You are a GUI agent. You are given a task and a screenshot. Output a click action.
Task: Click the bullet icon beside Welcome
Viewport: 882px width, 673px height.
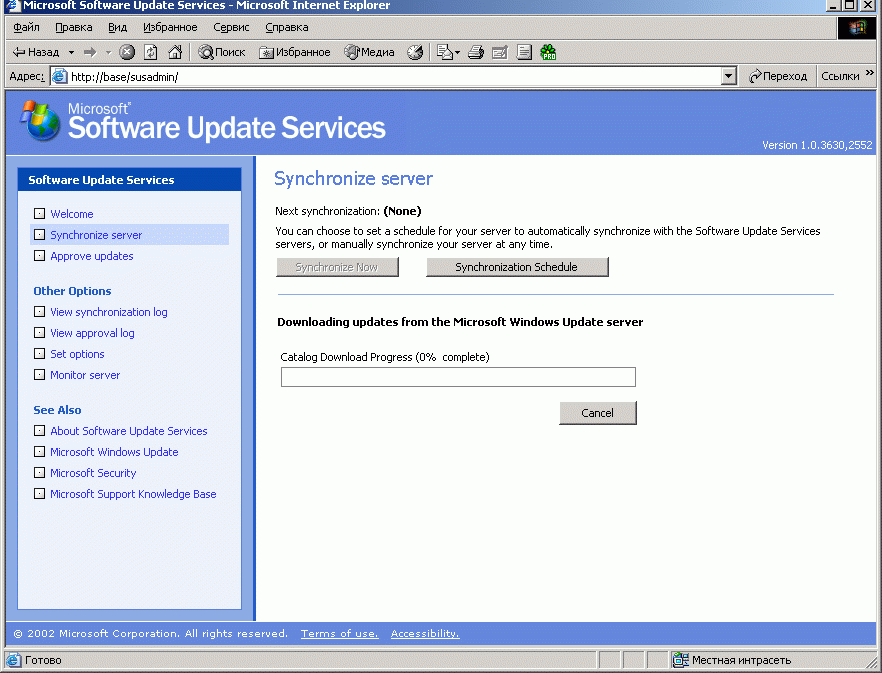coord(39,214)
